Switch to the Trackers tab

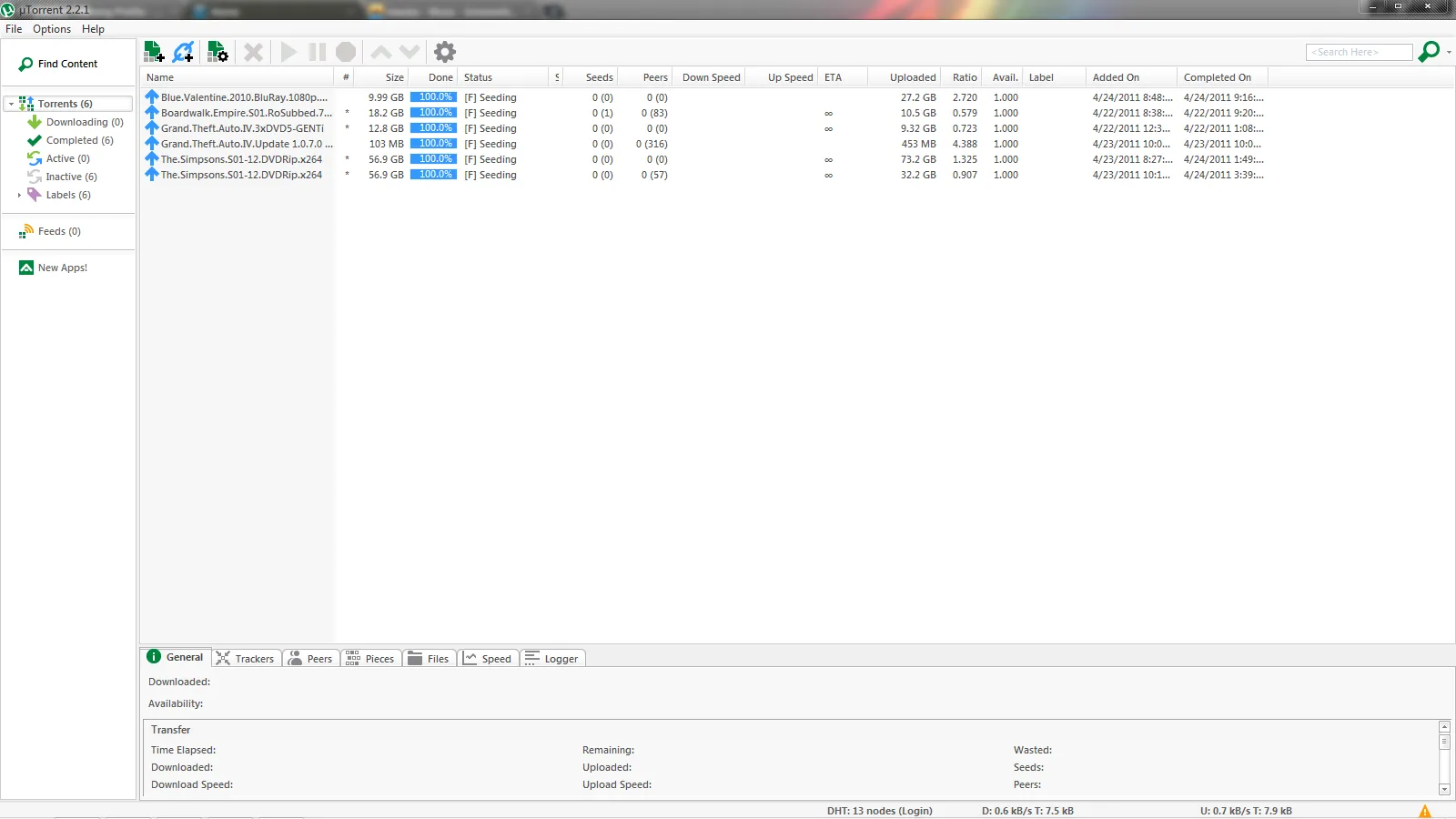(247, 659)
